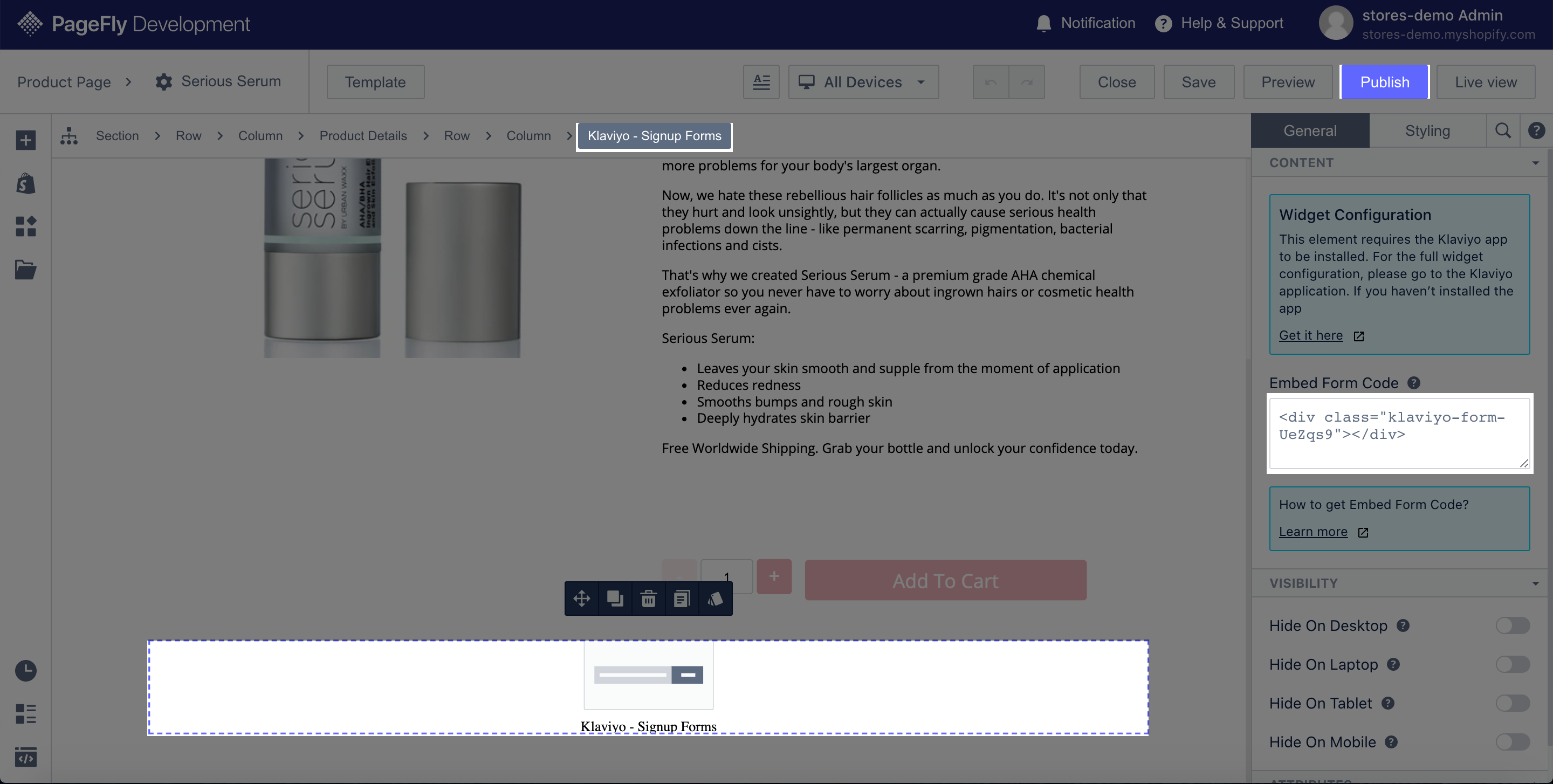1553x784 pixels.
Task: Open the saved sections folder icon
Action: [x=25, y=270]
